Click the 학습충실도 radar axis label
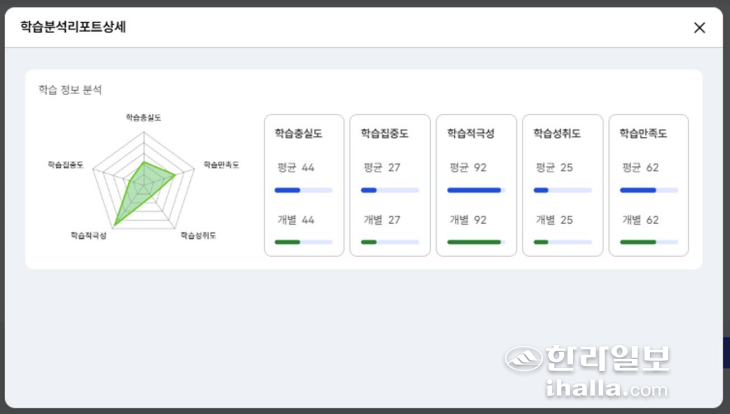 (143, 117)
